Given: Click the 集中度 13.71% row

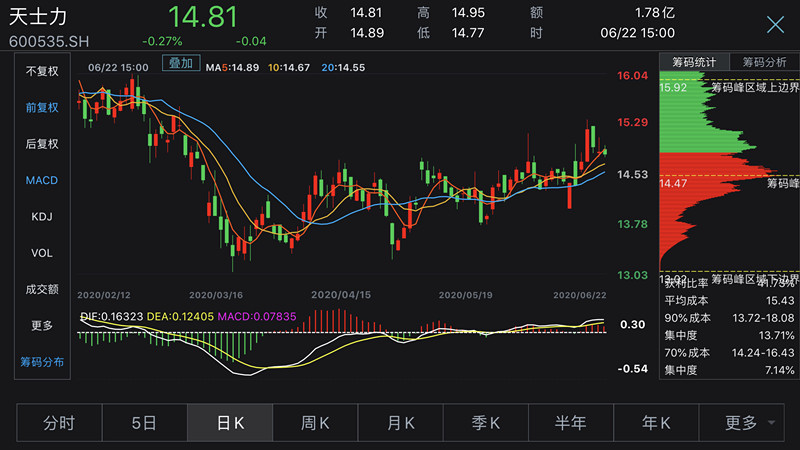Looking at the screenshot, I should click(729, 335).
